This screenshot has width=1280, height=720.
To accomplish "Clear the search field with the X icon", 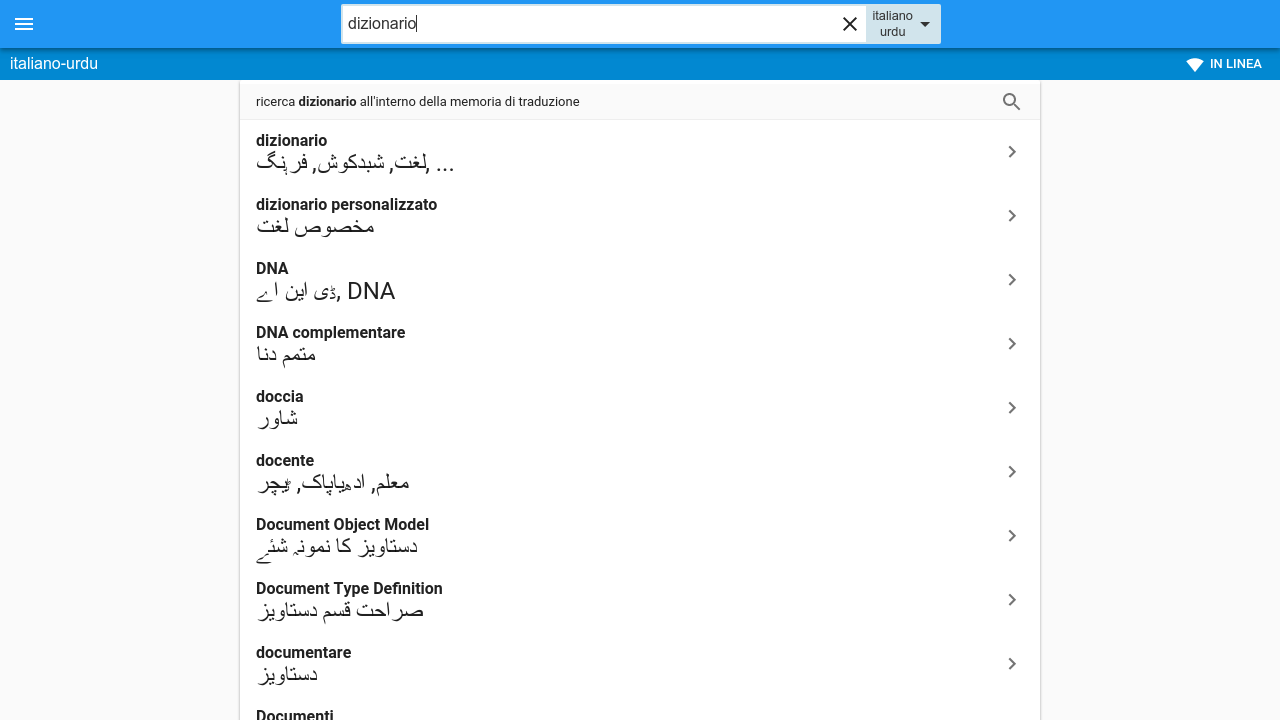I will tap(850, 24).
